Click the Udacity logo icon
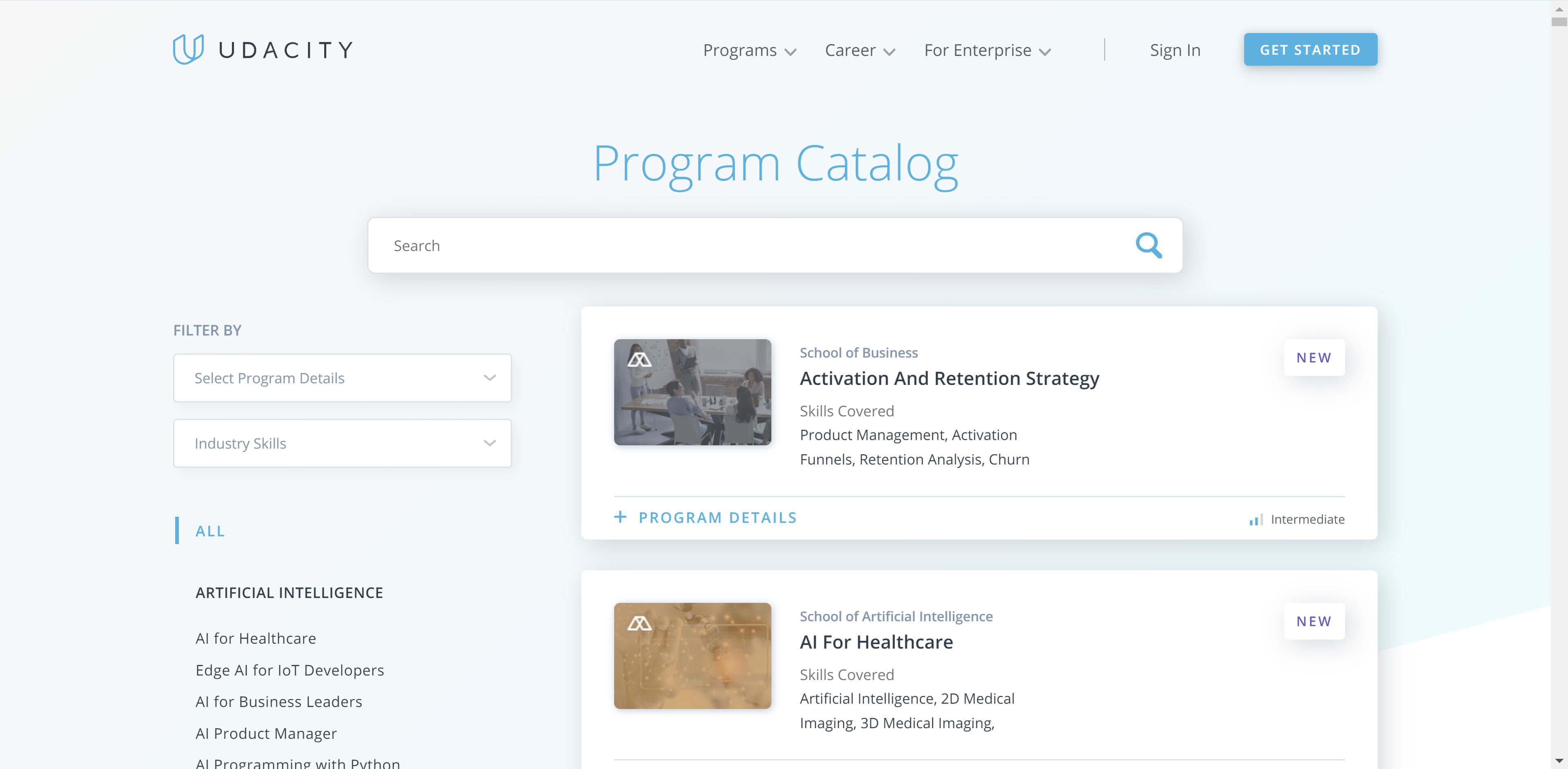Image resolution: width=1568 pixels, height=769 pixels. coord(185,49)
